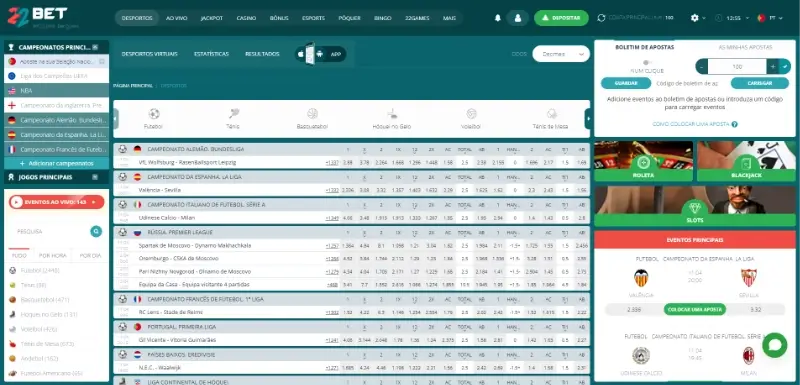Open the Slots casino tile

[695, 206]
